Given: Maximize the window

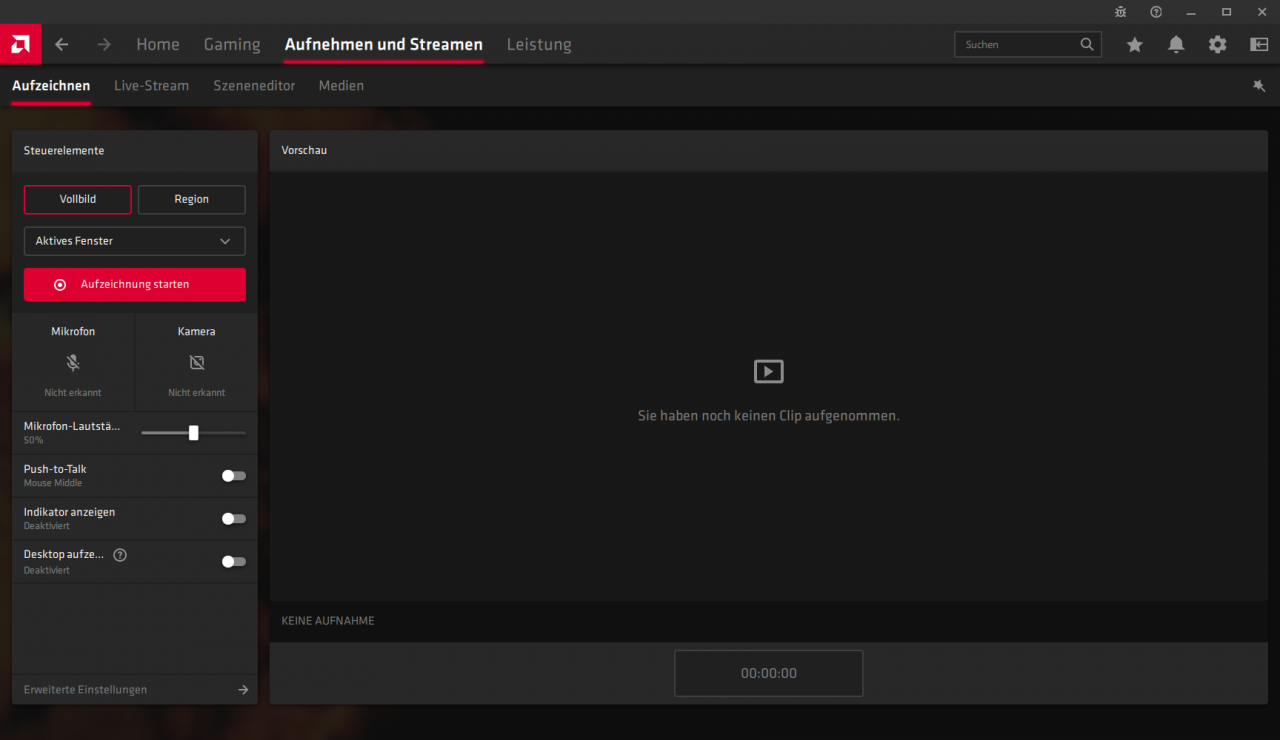Looking at the screenshot, I should point(1226,12).
